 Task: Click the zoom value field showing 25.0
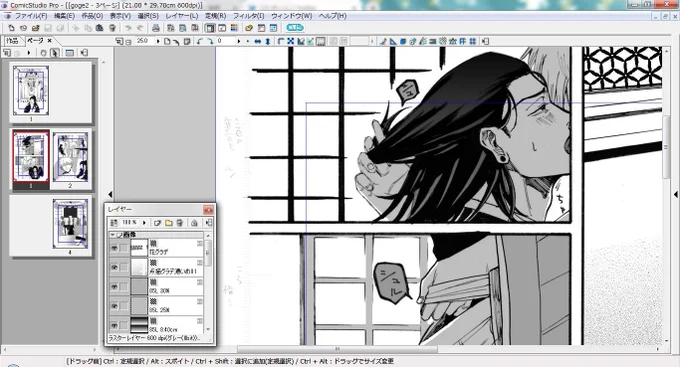[144, 41]
